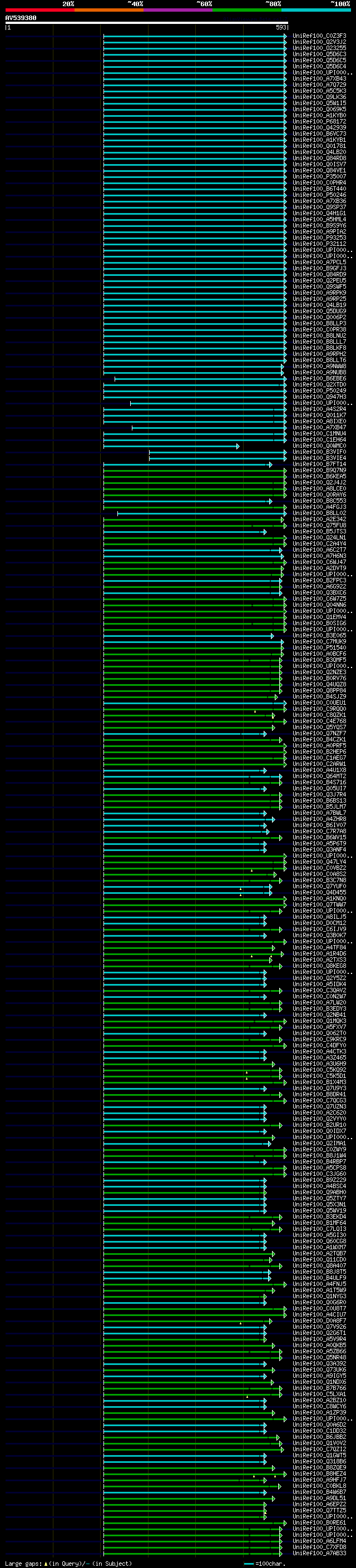Select the label UniRef100_P35007
This screenshot has width=356, height=1568.
pos(319,176)
